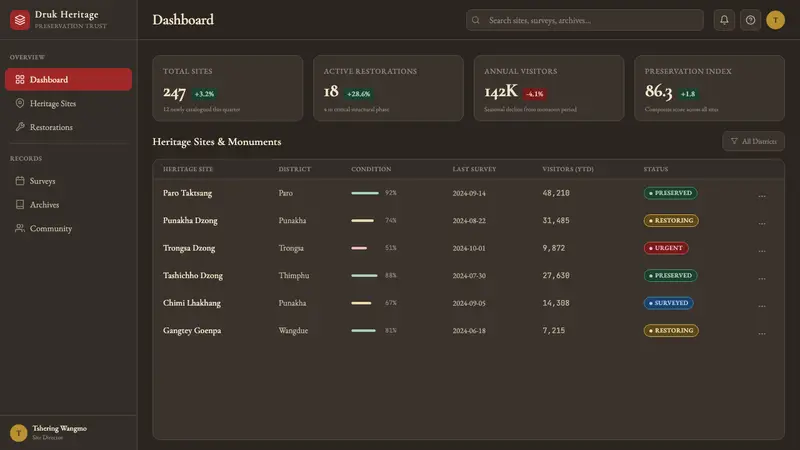Click the Preservation Index card
Screen dimensions: 800x450
709,88
